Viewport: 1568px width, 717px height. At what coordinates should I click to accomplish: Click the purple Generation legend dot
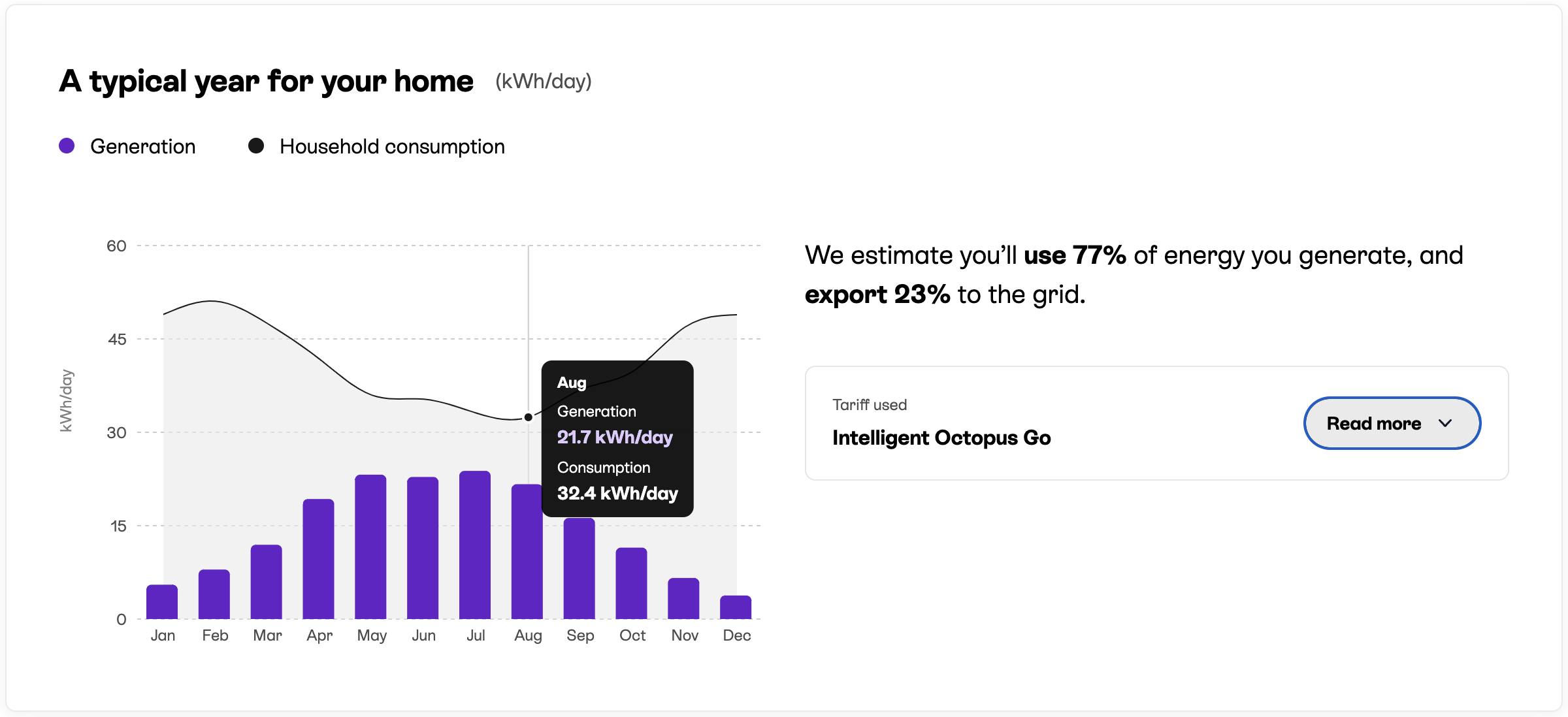(67, 146)
